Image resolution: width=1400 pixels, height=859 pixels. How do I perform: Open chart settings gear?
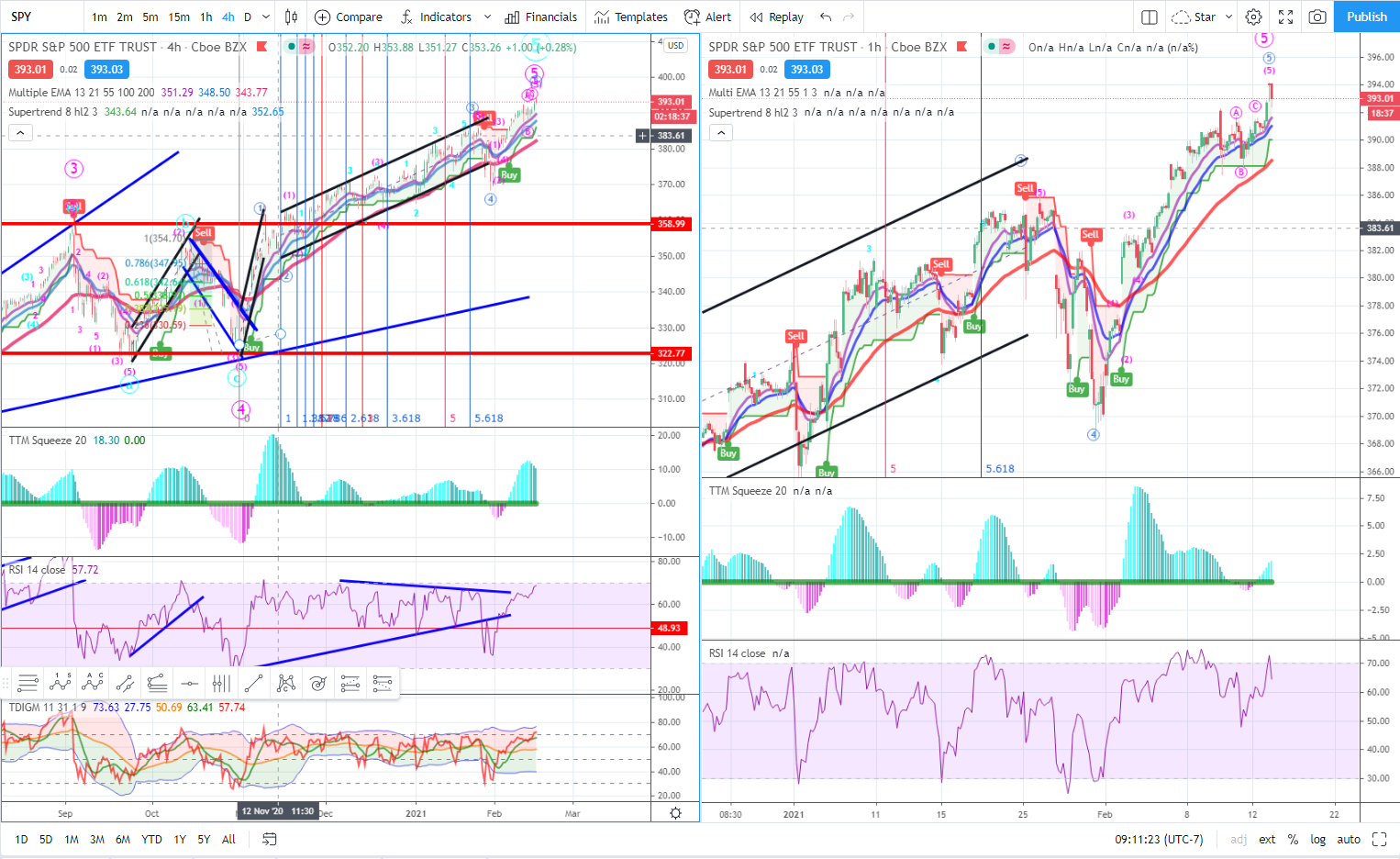(x=1253, y=17)
